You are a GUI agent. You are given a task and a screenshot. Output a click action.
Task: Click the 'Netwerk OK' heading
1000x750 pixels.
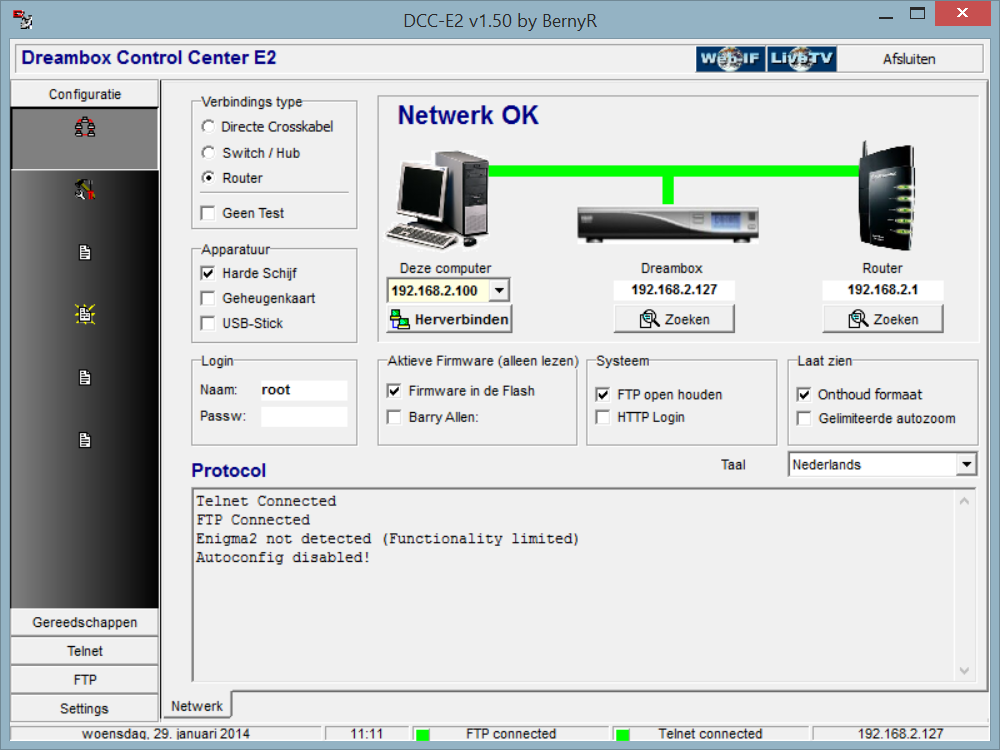click(x=468, y=115)
